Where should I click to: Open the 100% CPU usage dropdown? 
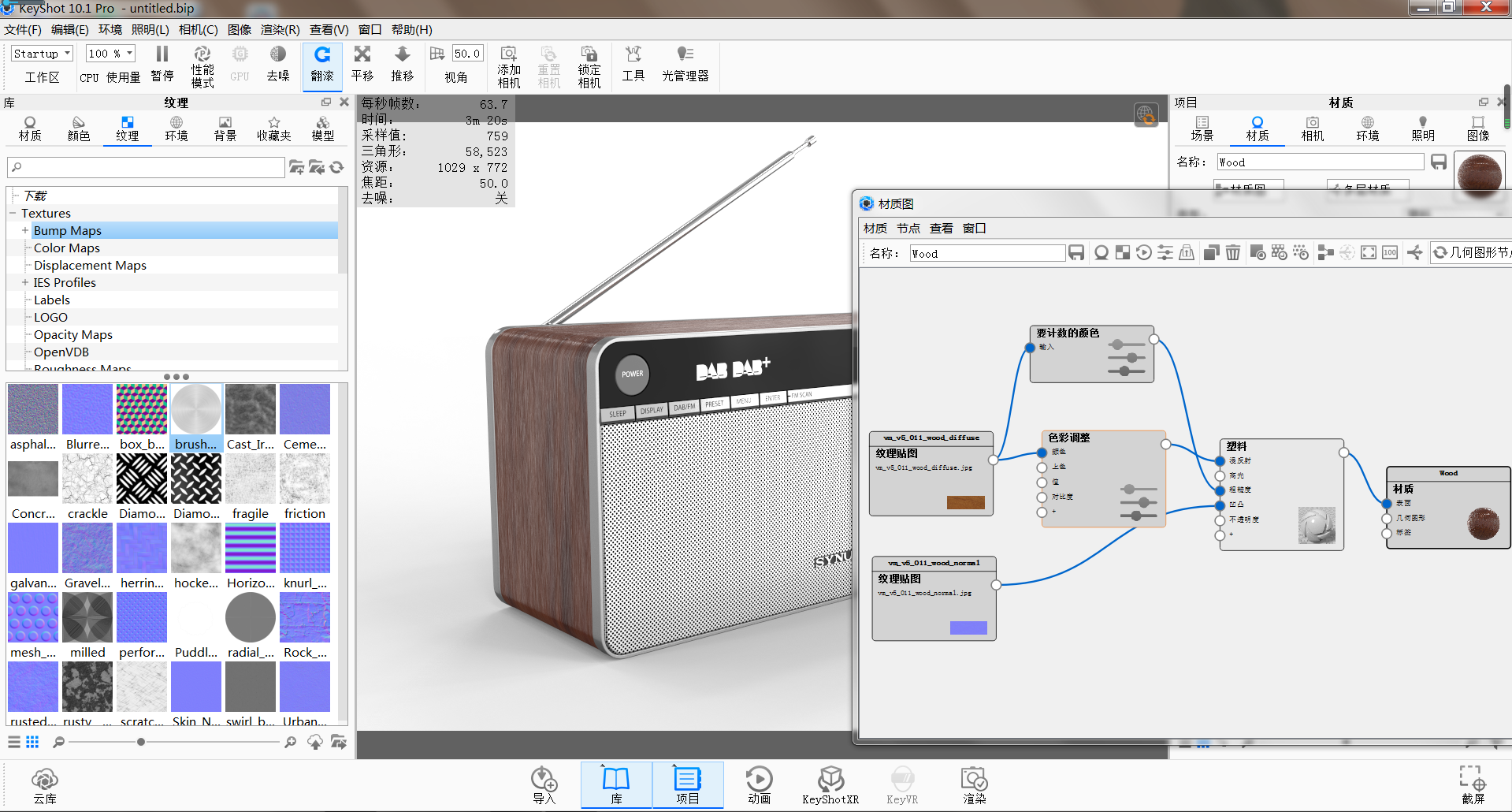coord(110,54)
